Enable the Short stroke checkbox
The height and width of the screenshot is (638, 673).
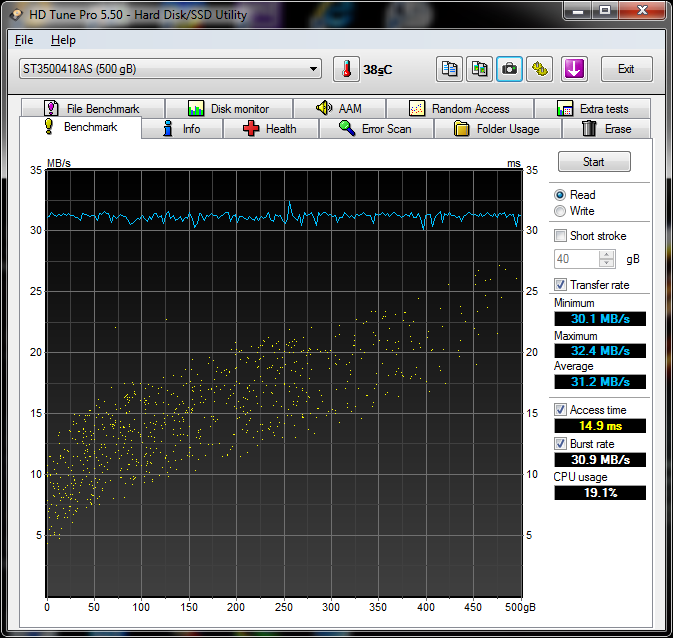pyautogui.click(x=561, y=236)
